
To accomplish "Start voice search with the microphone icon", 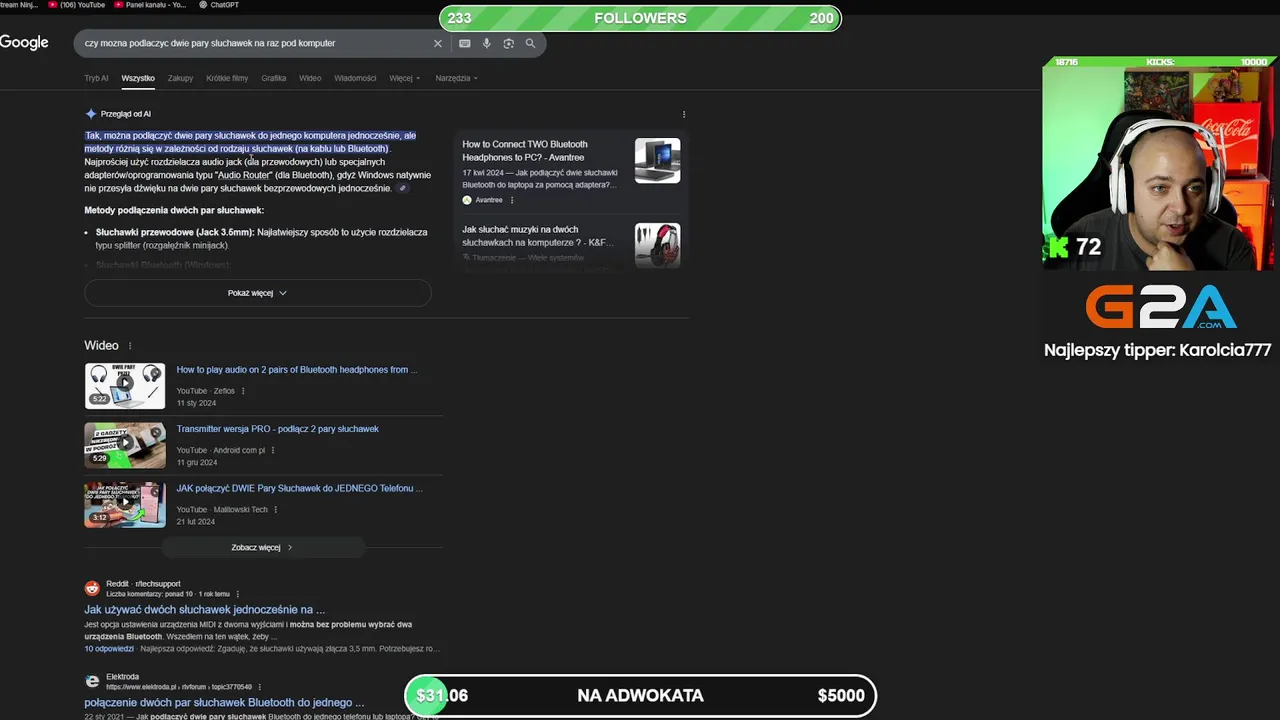I will (487, 43).
